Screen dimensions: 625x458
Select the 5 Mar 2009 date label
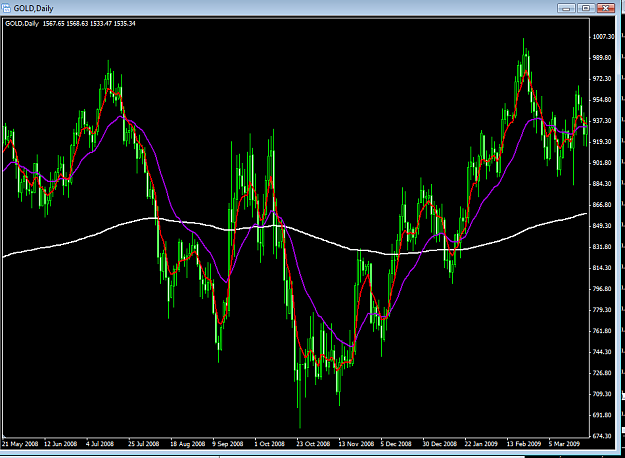564,444
